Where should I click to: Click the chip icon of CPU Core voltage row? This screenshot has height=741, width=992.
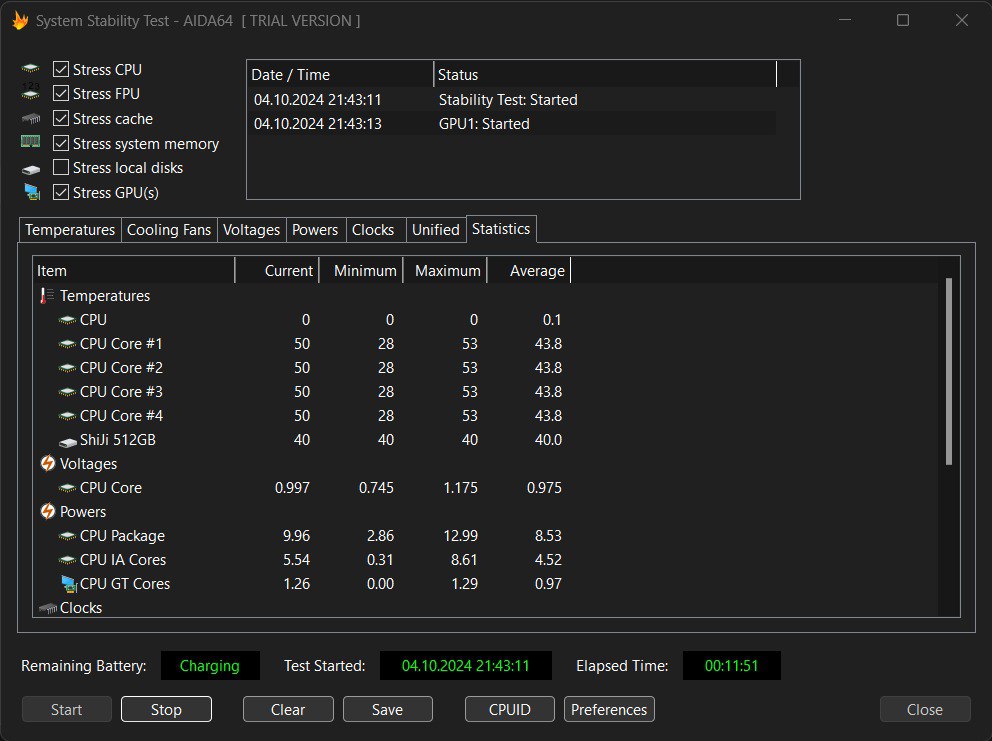tap(67, 489)
